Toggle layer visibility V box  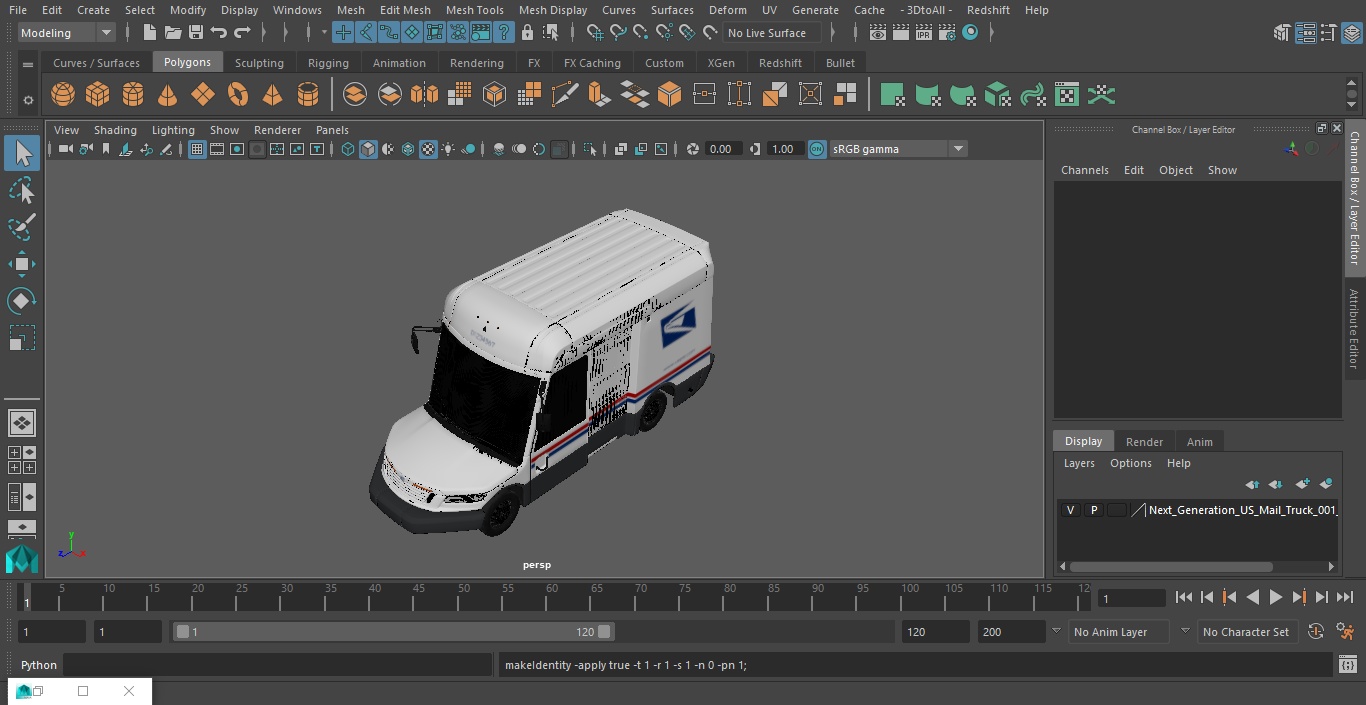1071,510
